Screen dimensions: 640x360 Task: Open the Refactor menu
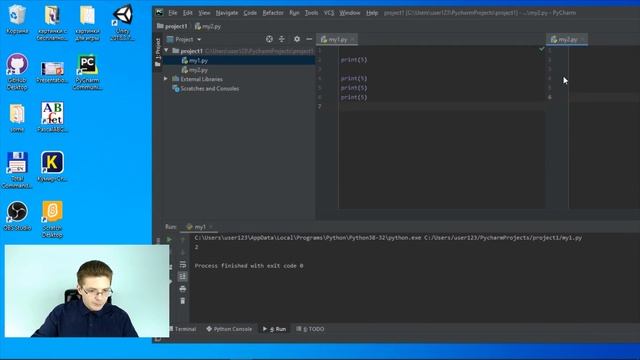(x=273, y=13)
